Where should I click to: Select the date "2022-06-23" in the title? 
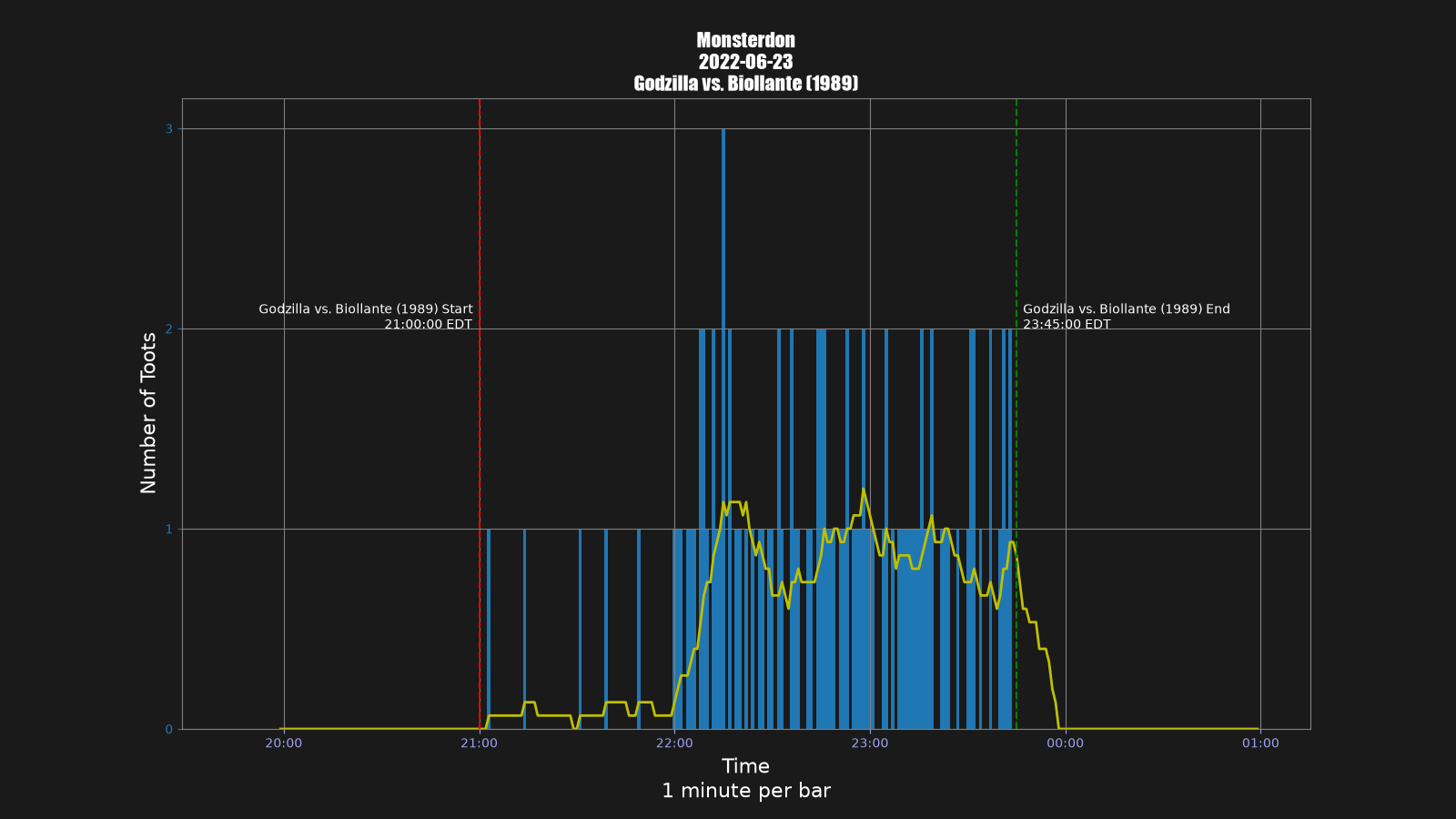pos(746,62)
